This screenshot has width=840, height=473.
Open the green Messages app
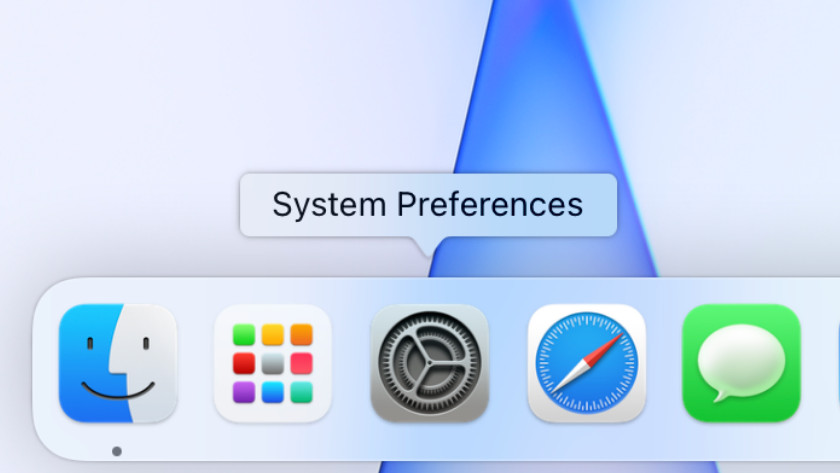741,363
